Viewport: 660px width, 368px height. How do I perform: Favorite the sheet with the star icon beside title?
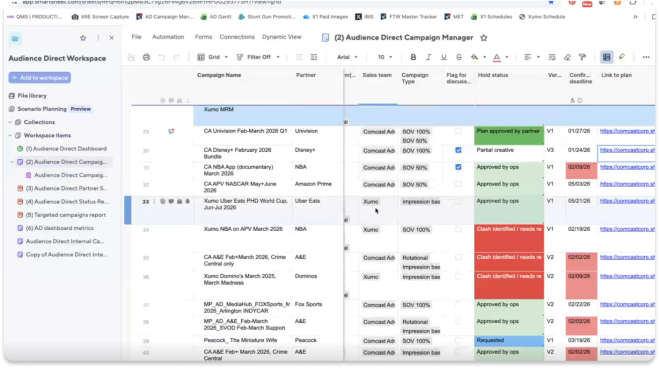[x=484, y=38]
